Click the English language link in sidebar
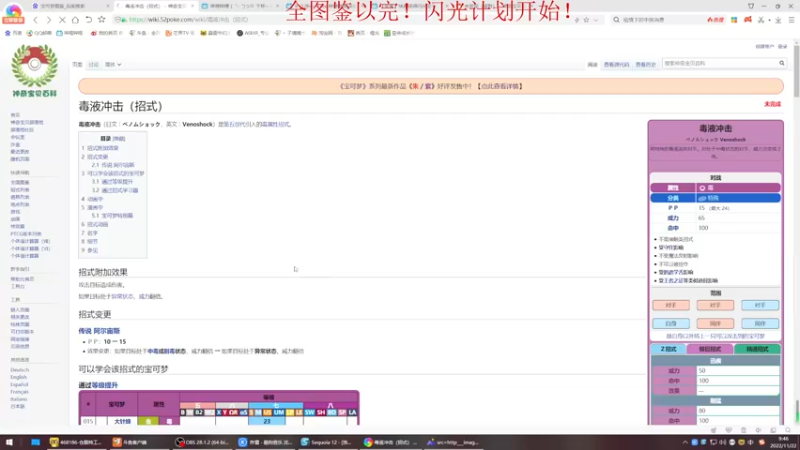Viewport: 800px width, 450px height. [x=18, y=377]
